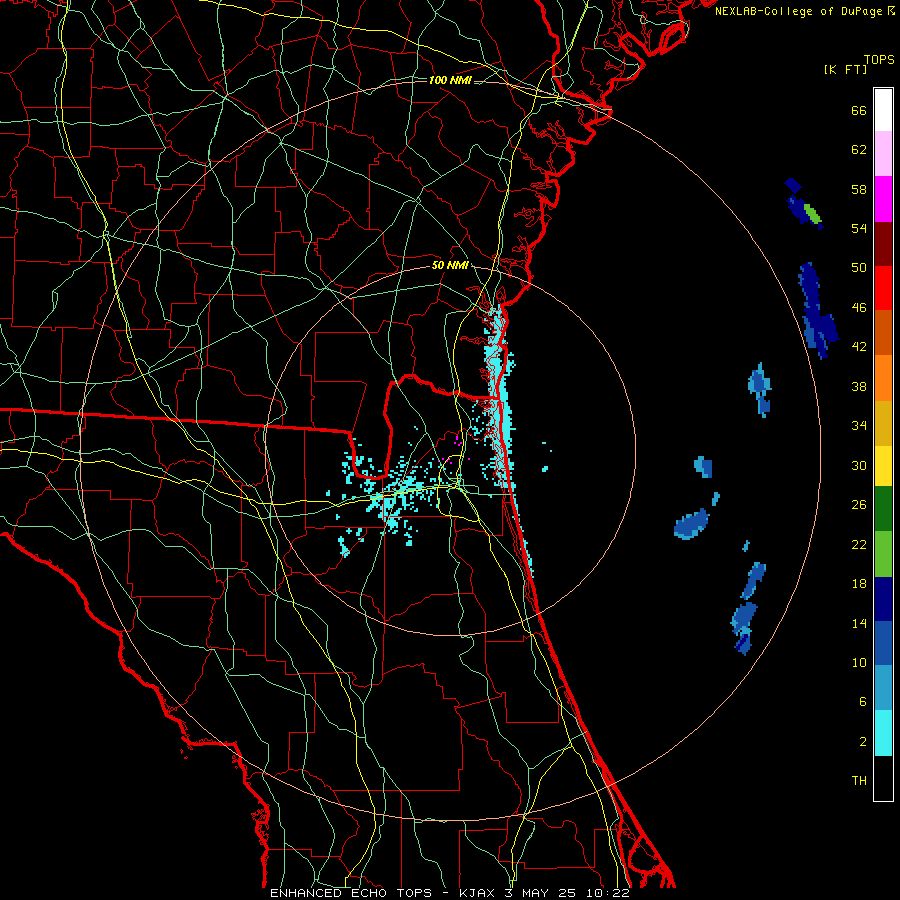Viewport: 900px width, 900px height.
Task: Pick the dark red (maroon) legend swatch
Action: point(883,244)
